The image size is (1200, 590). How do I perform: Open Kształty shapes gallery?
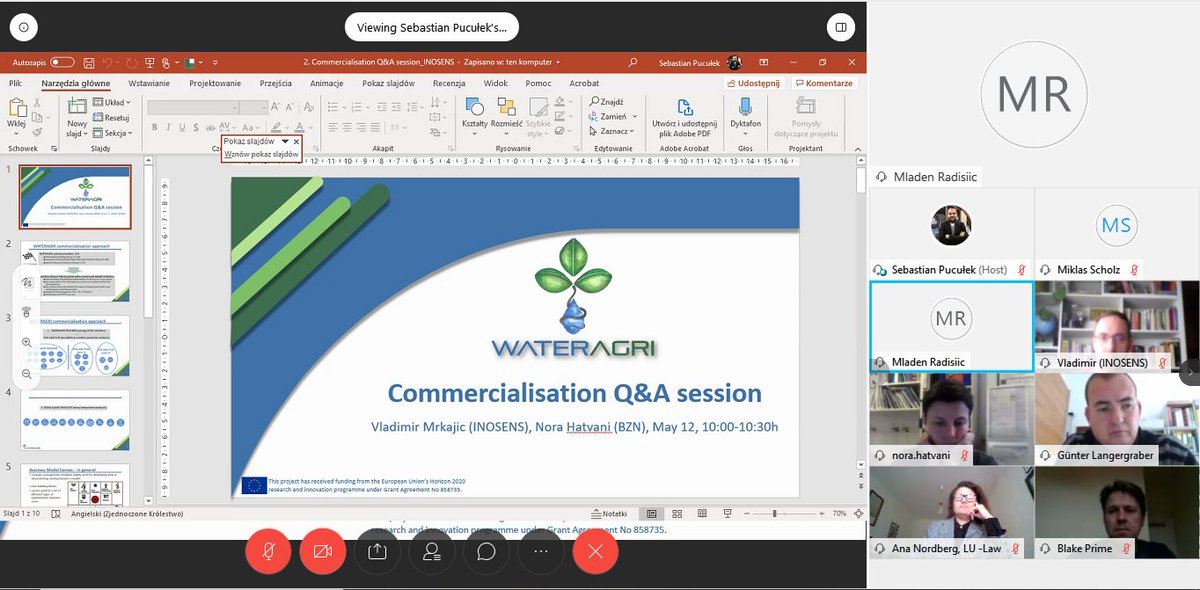[475, 113]
